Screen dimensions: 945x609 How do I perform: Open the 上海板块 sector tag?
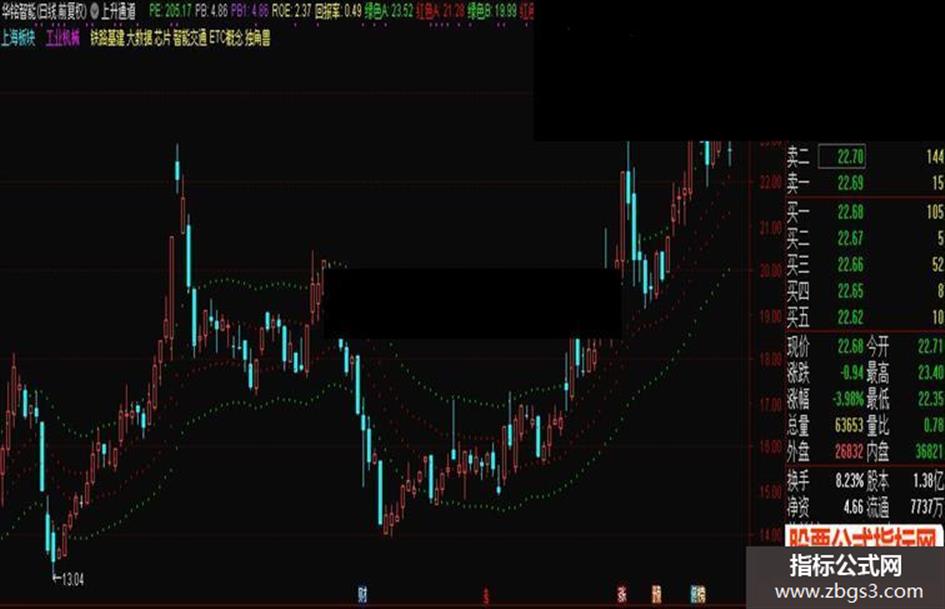coord(18,38)
